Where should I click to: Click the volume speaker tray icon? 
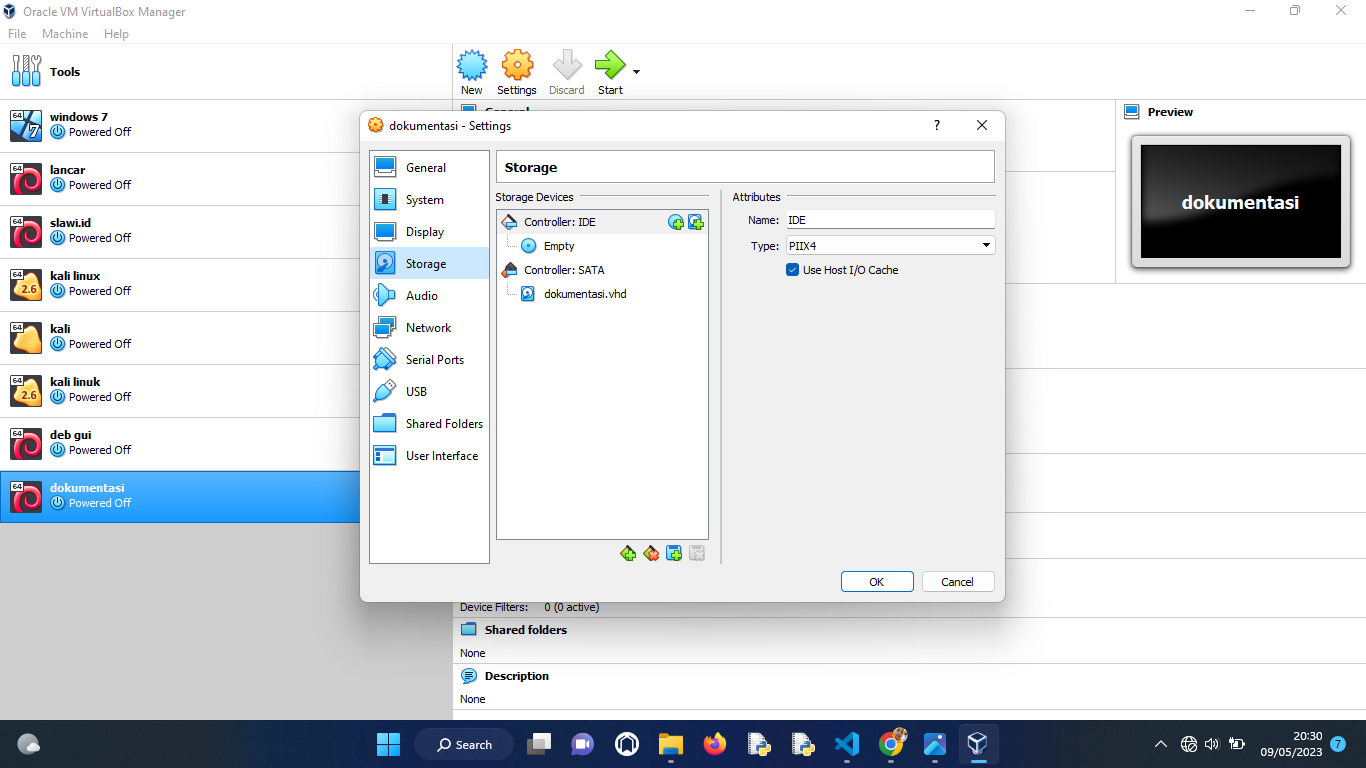tap(1212, 744)
